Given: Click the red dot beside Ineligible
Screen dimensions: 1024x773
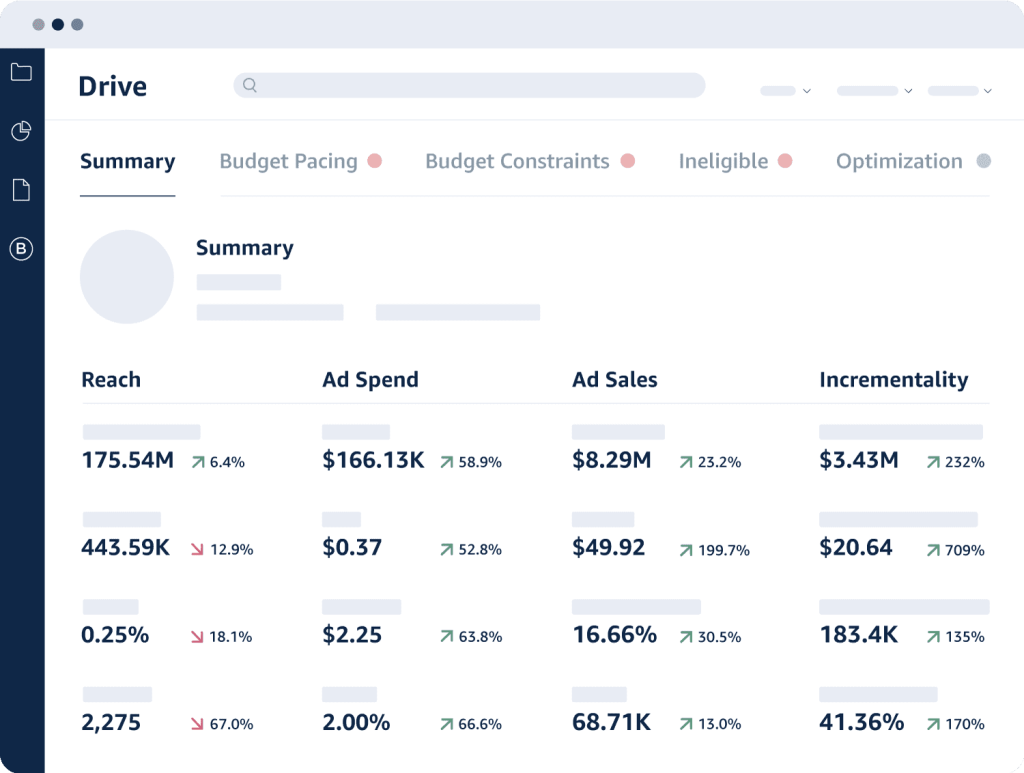Looking at the screenshot, I should coord(785,161).
